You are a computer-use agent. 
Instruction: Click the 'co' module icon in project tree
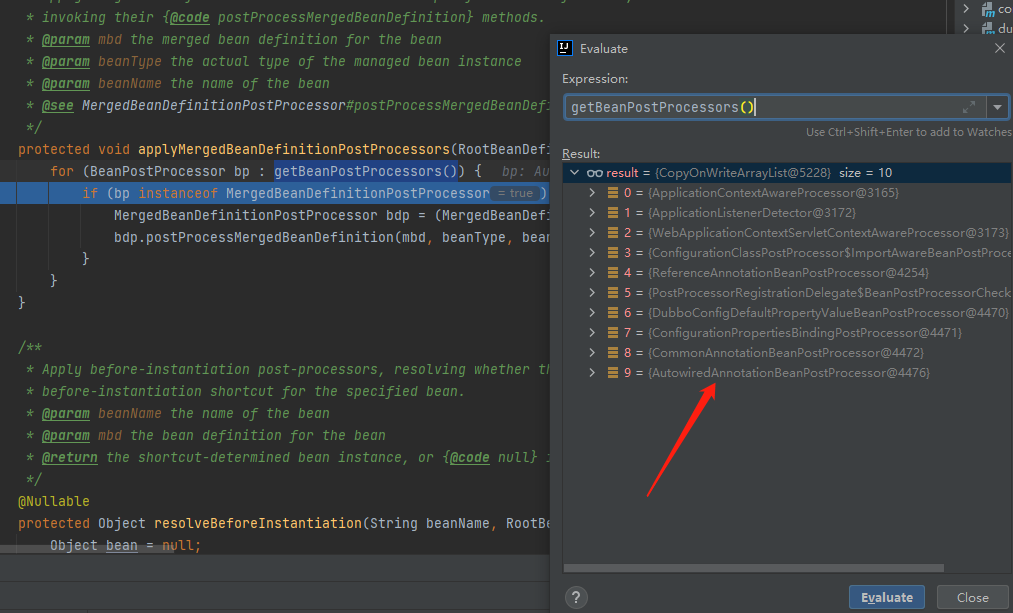coord(988,9)
